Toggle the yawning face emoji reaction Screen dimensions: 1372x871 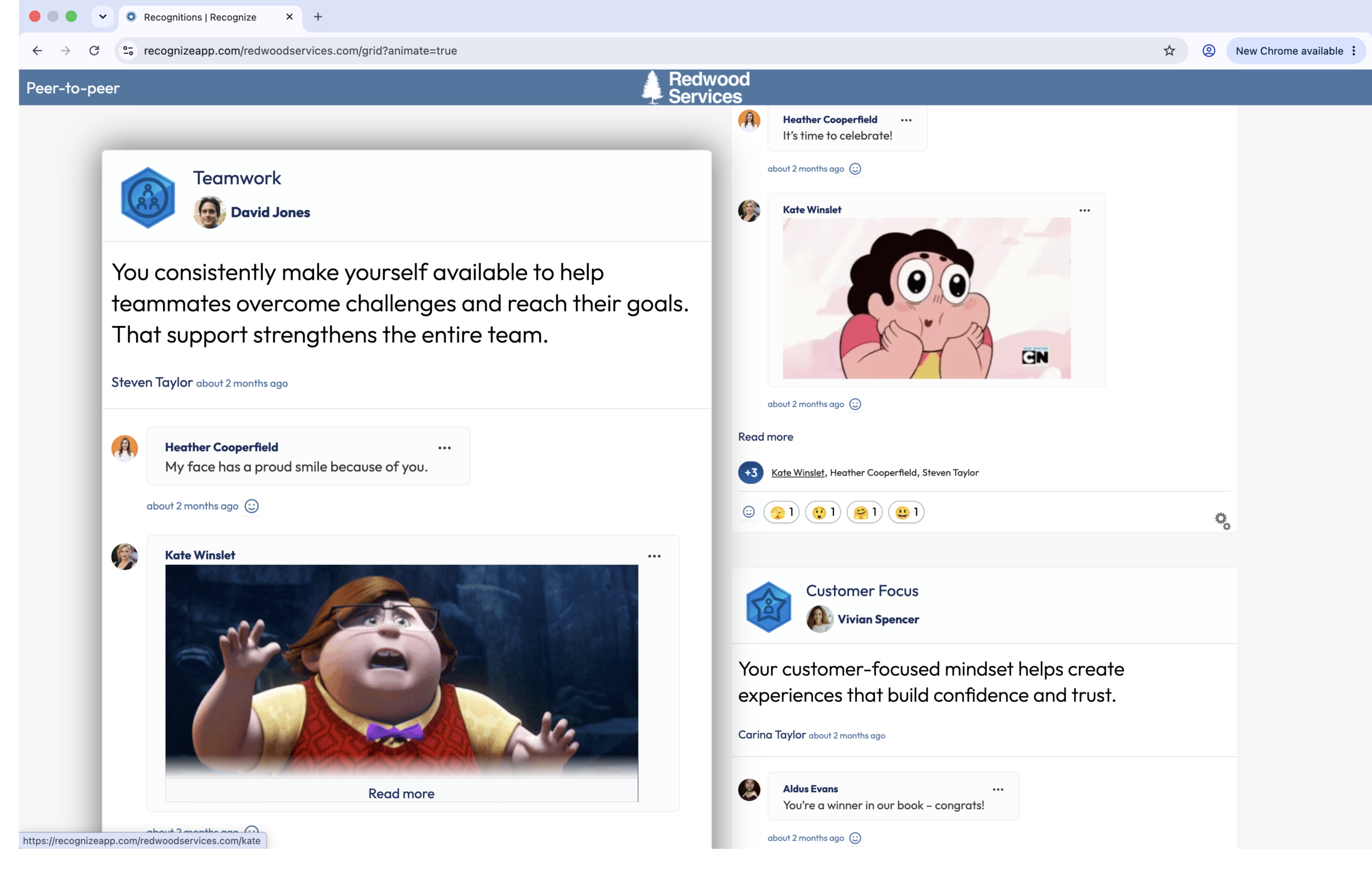point(781,512)
